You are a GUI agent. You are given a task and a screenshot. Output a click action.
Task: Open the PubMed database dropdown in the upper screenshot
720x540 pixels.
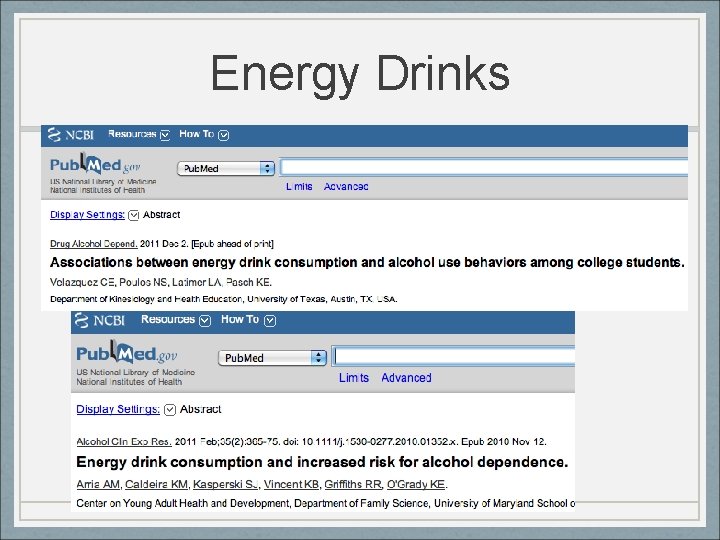click(226, 169)
